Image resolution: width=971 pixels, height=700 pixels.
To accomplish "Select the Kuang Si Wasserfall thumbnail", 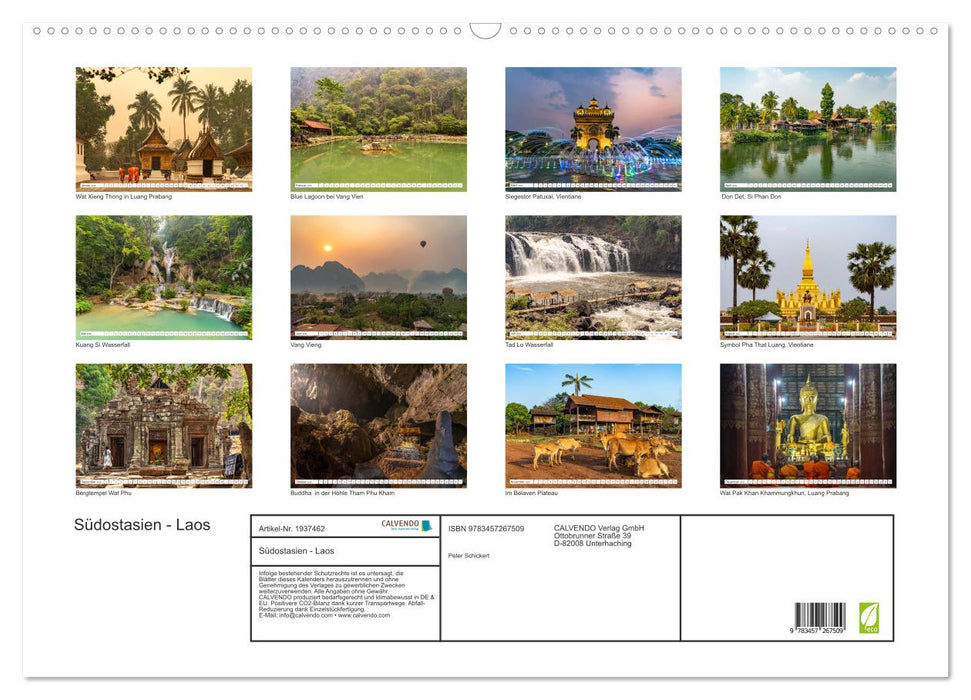I will coord(163,278).
